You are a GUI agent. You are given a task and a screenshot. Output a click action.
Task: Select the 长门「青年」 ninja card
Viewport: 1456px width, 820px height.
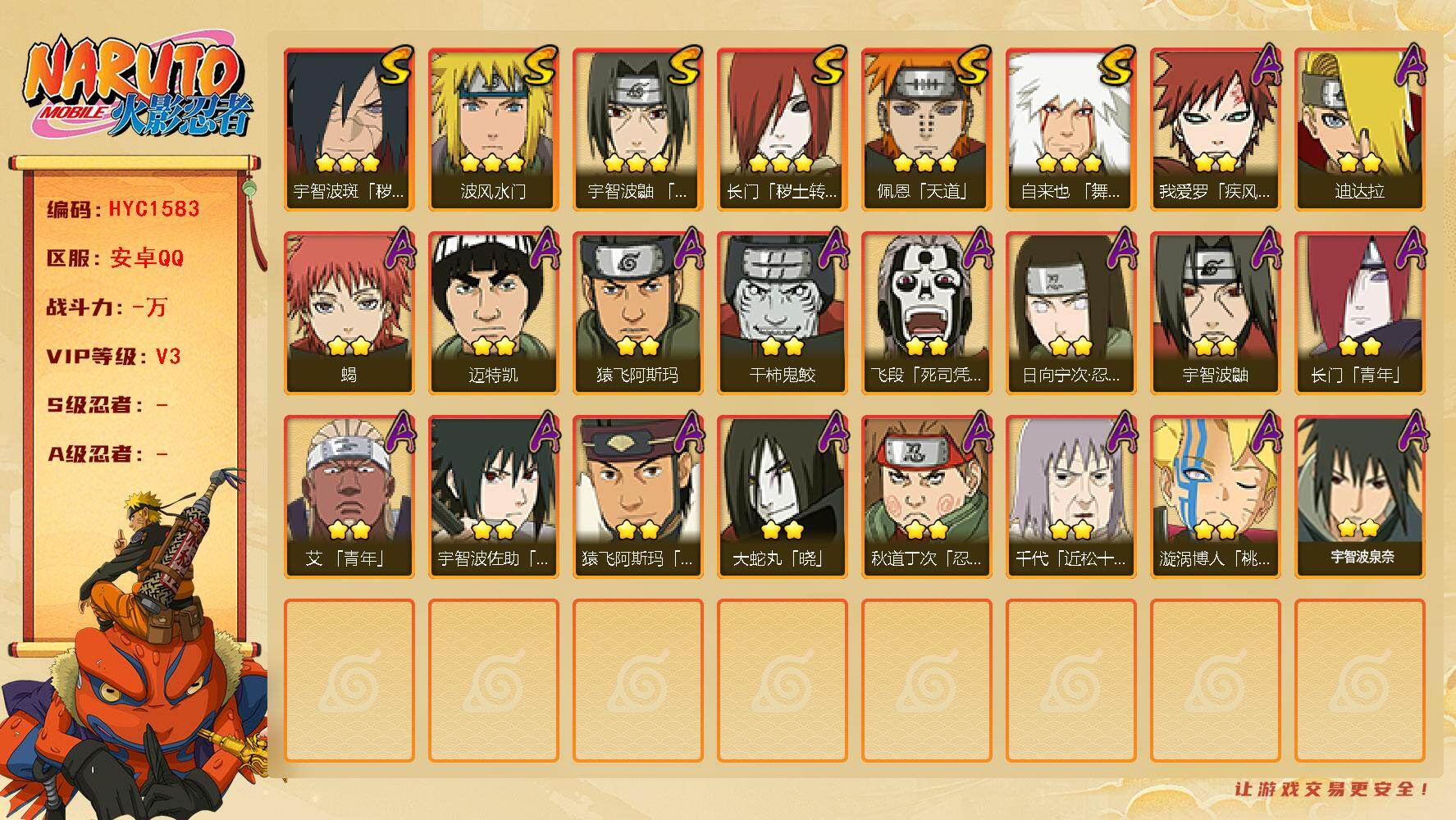coord(1359,313)
